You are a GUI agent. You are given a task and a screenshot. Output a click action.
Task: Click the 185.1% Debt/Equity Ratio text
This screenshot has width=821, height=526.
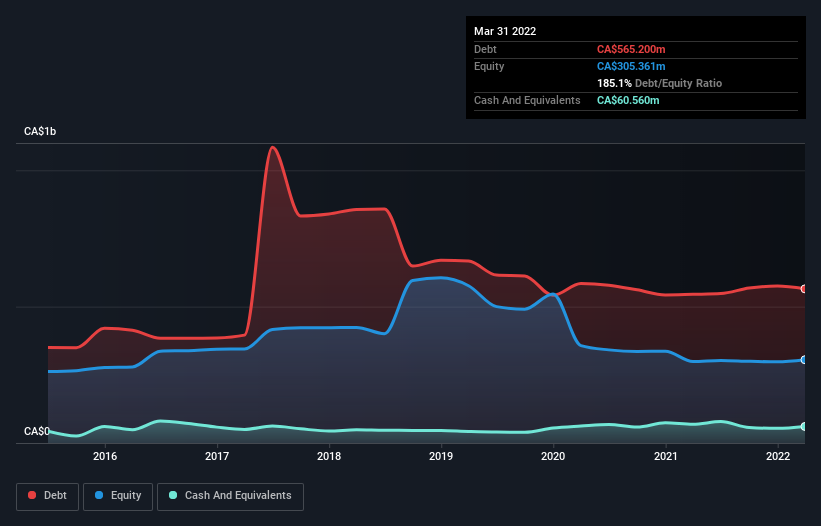[x=659, y=83]
